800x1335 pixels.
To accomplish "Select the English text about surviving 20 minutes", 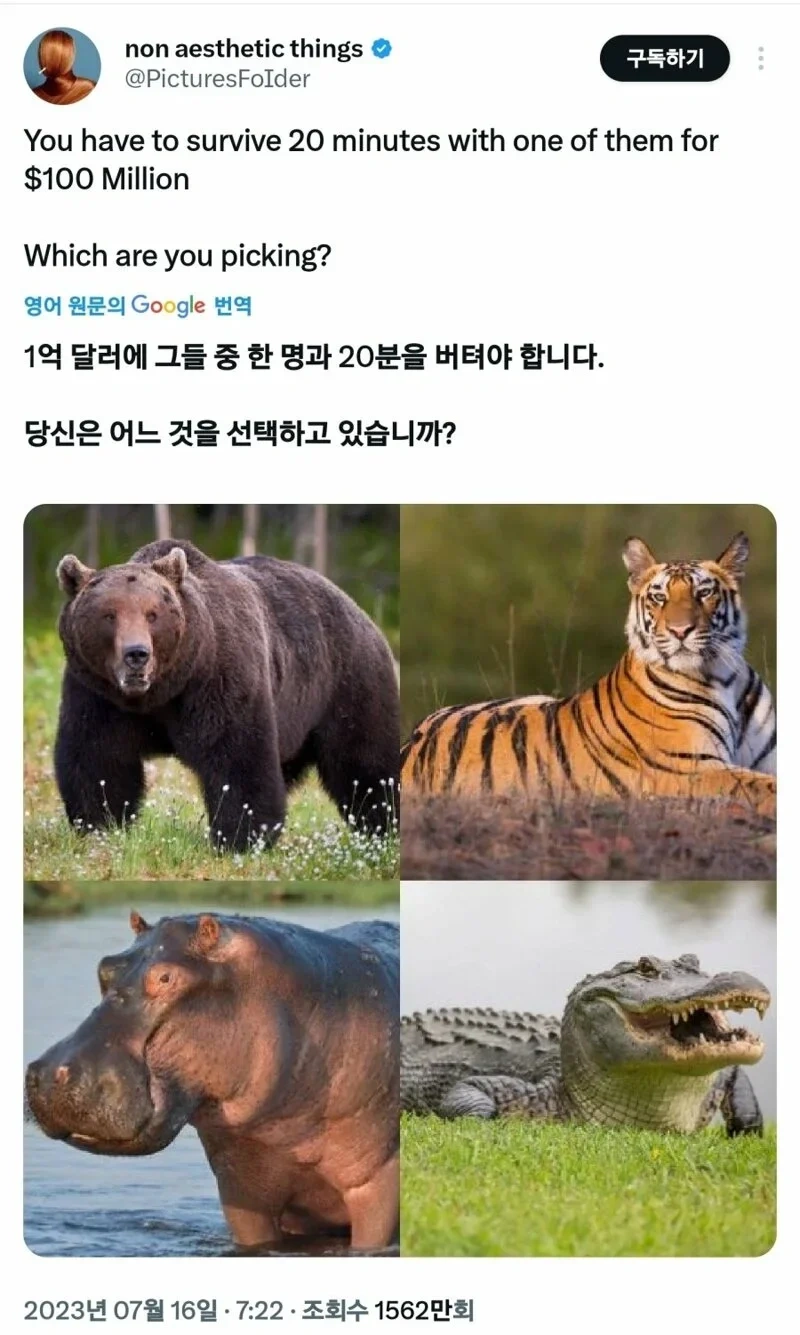I will click(371, 160).
